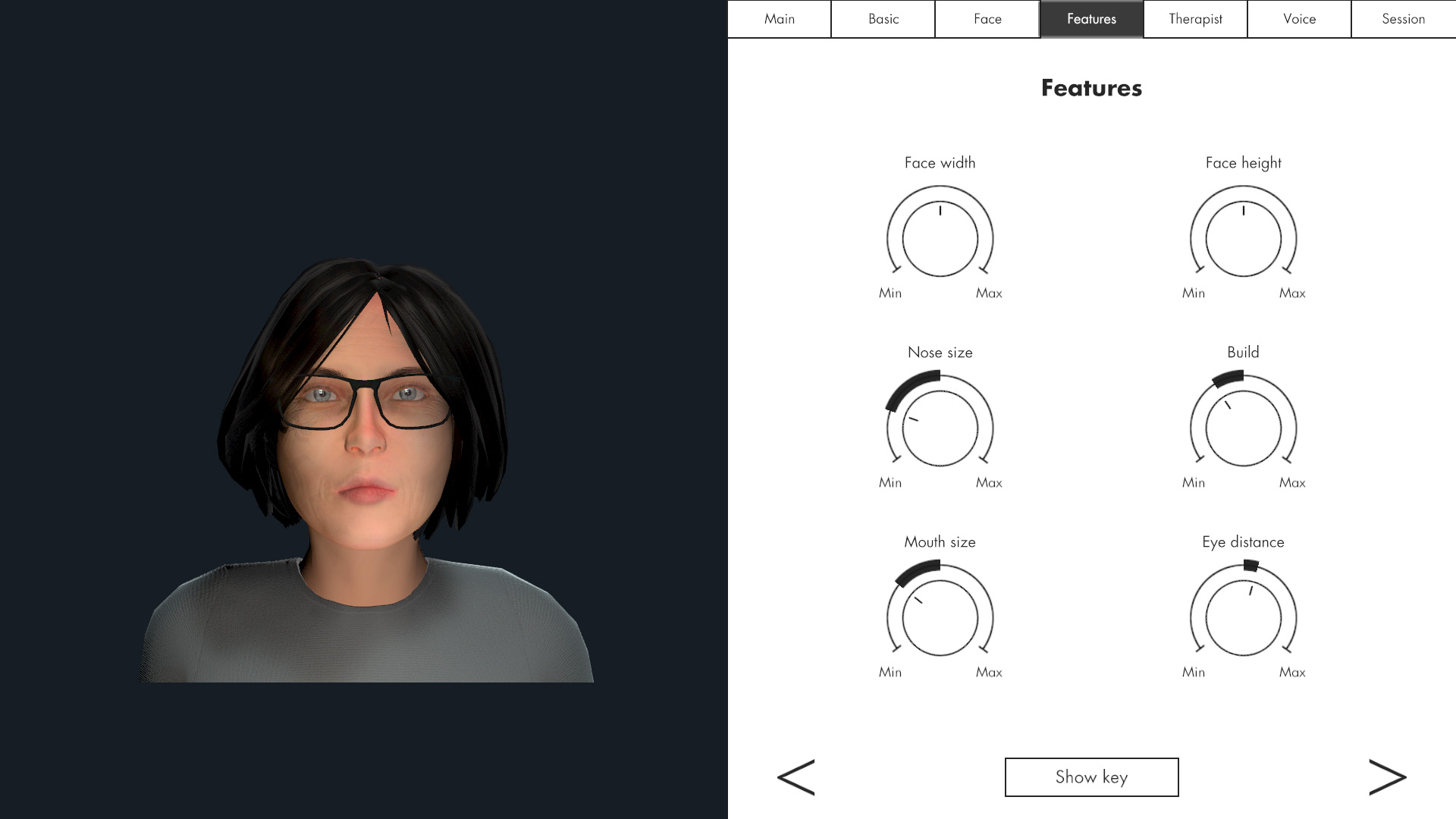1456x819 pixels.
Task: Click the Face tab option
Action: 988,19
